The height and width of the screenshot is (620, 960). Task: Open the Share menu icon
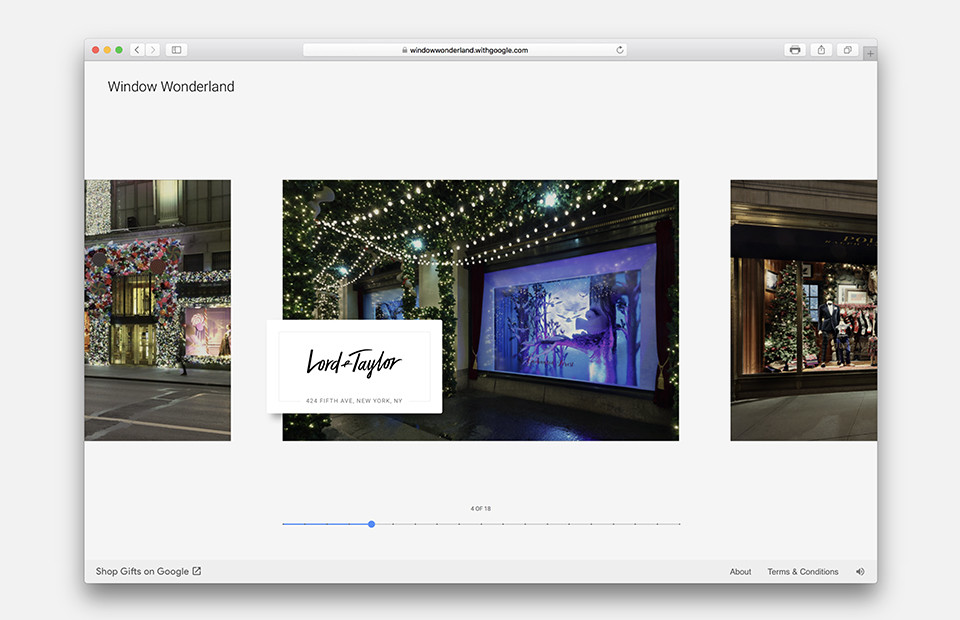[821, 50]
